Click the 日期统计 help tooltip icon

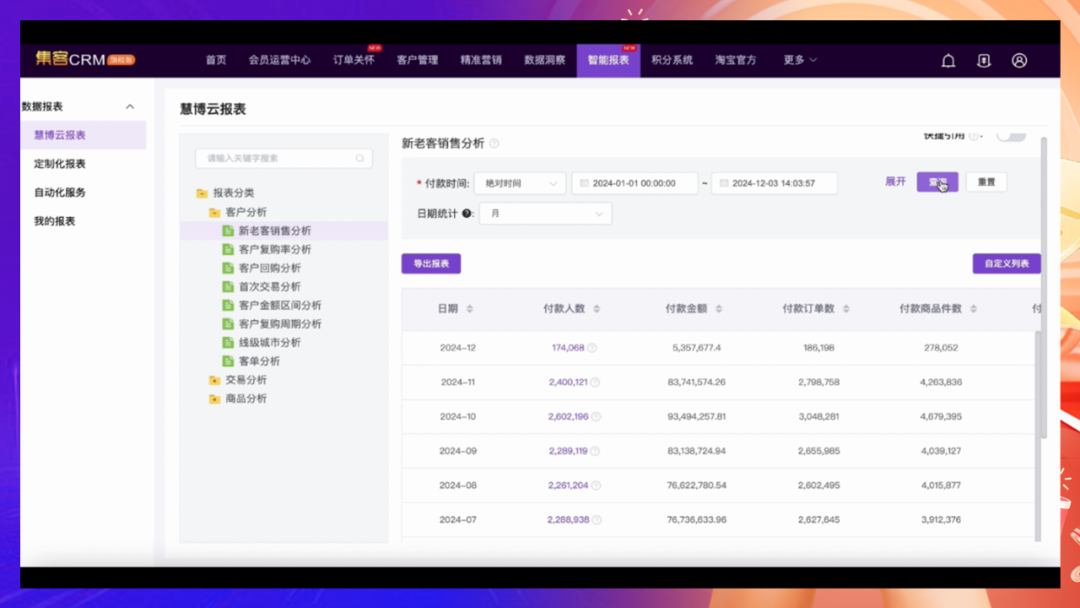tap(467, 214)
